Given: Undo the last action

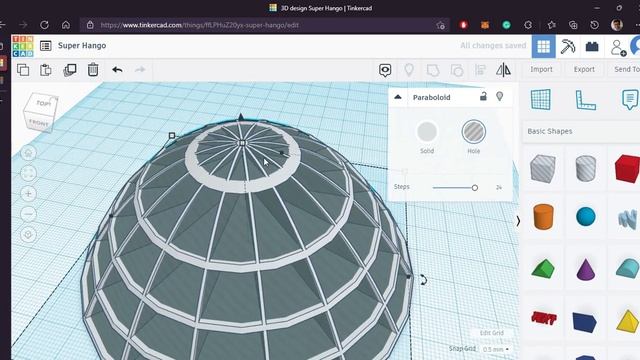Looking at the screenshot, I should (x=117, y=70).
